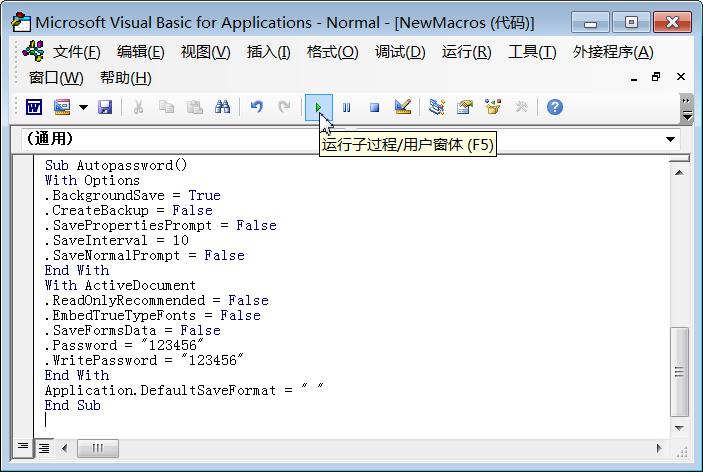Click the Break (pause) icon

[x=346, y=107]
